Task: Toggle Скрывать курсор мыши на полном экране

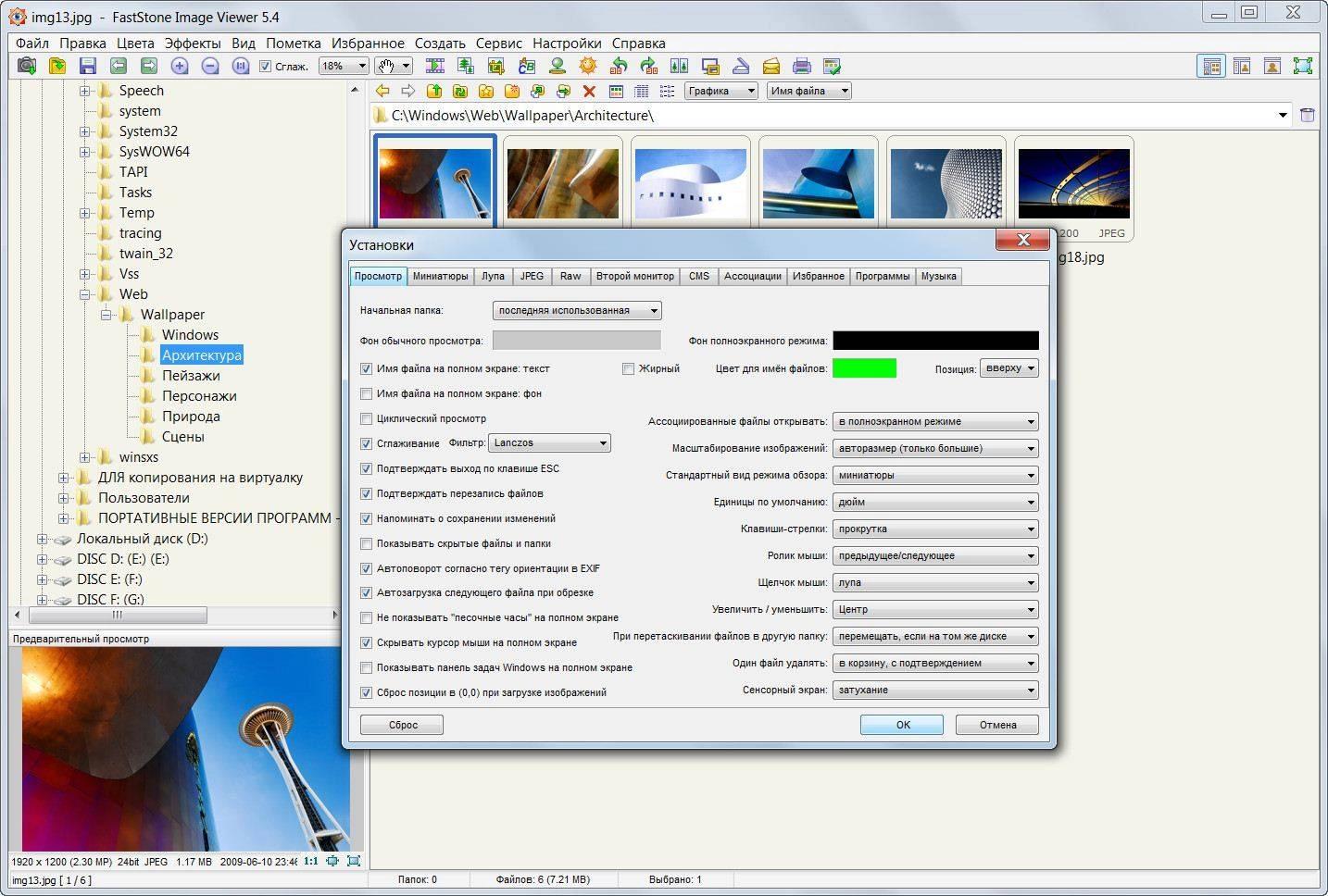Action: click(366, 642)
